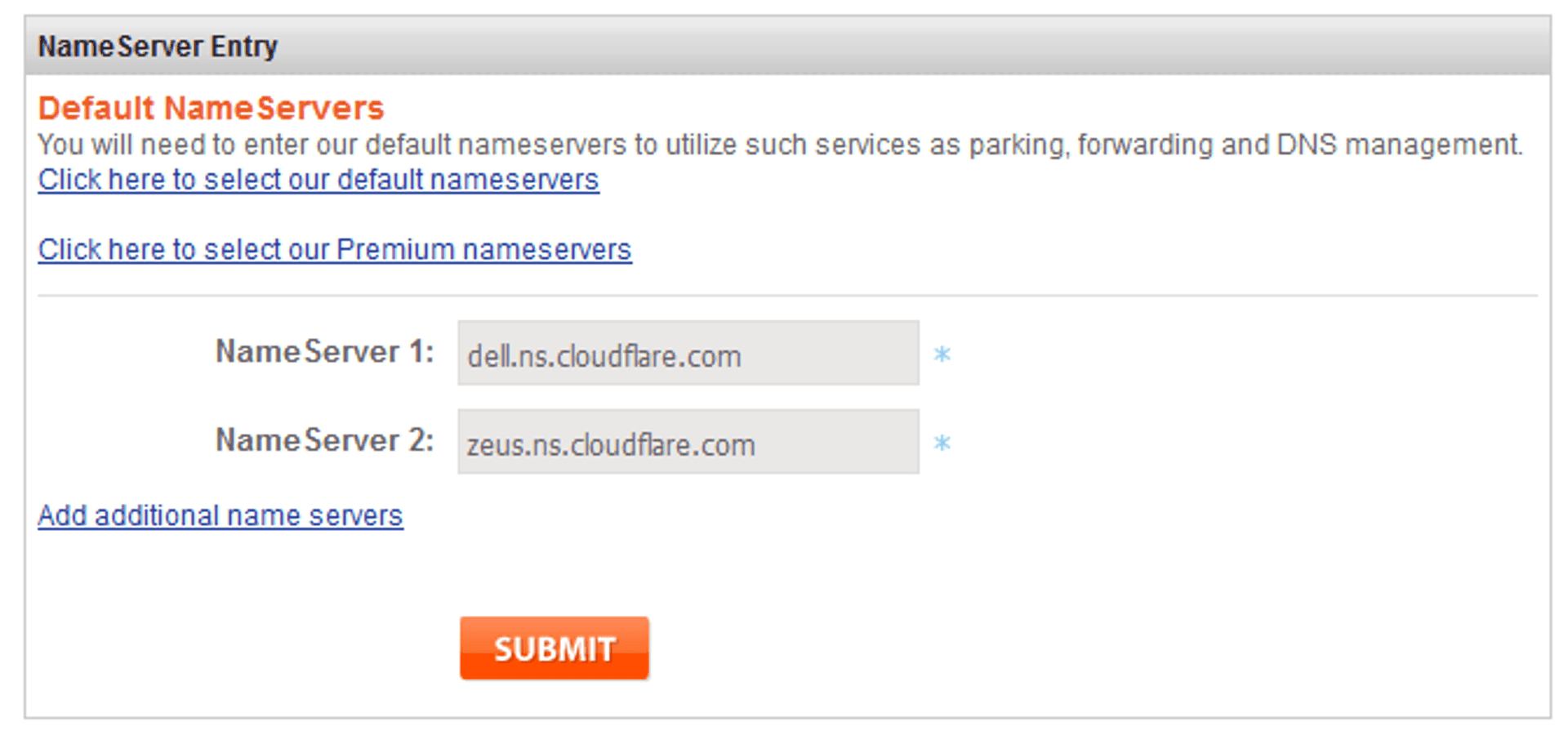Click the 'dell.ns.cloudflare.com' text value
The width and height of the screenshot is (1568, 740).
[604, 357]
